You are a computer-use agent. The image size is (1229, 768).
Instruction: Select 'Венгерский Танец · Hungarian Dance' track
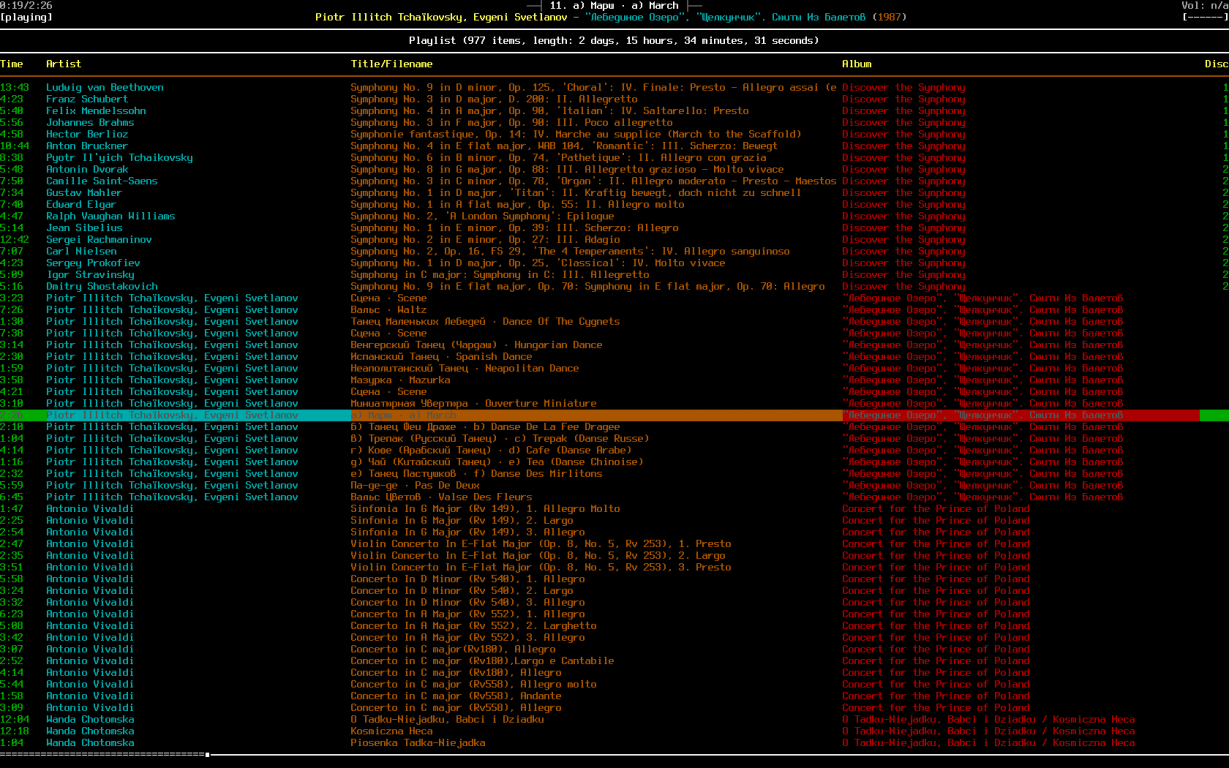pos(614,345)
